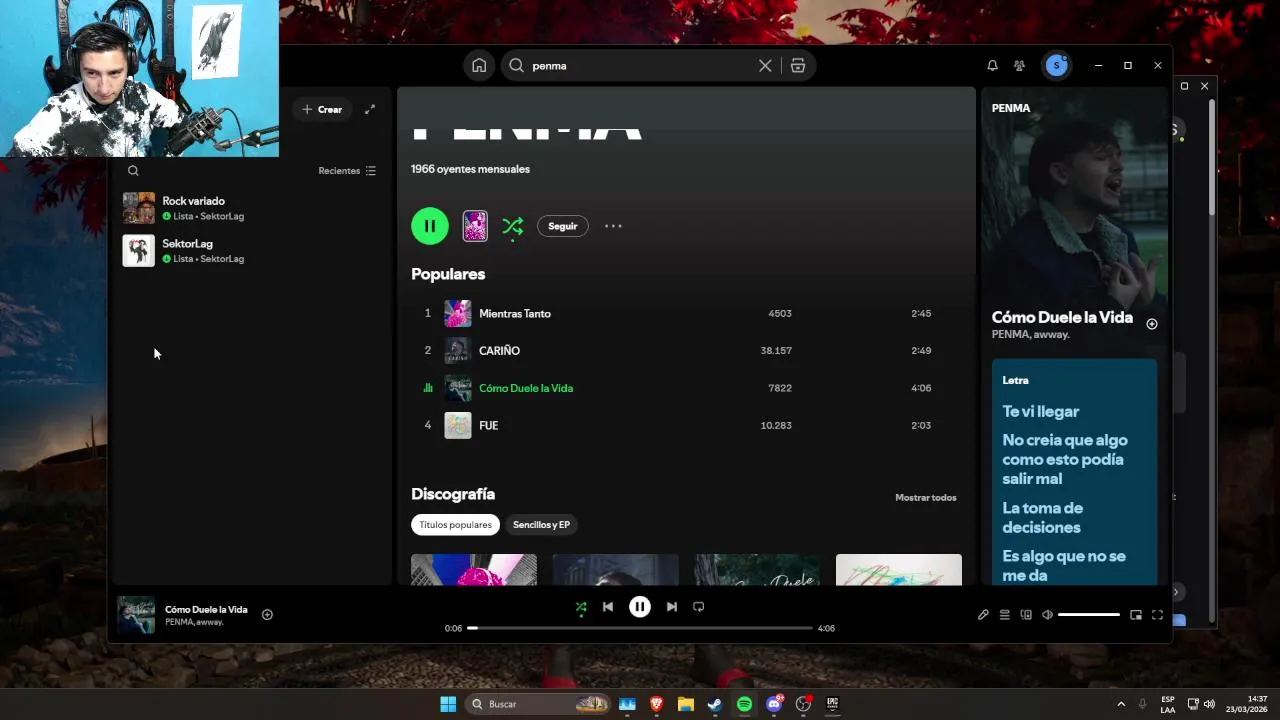1280x720 pixels.
Task: Open the Recientes sort dropdown
Action: tap(347, 171)
